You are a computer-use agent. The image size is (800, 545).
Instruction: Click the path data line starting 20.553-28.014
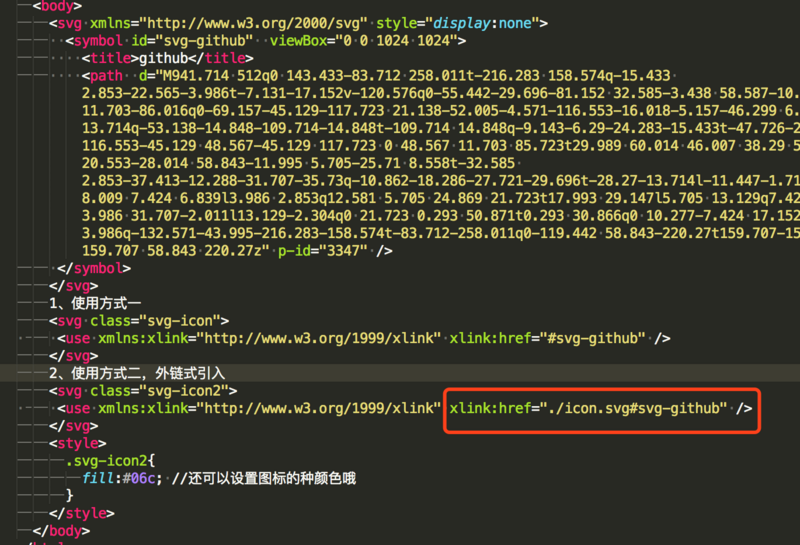tap(298, 163)
